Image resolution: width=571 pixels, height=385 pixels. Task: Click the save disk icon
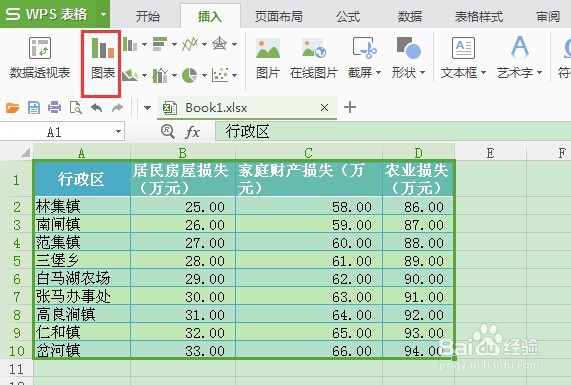click(34, 108)
